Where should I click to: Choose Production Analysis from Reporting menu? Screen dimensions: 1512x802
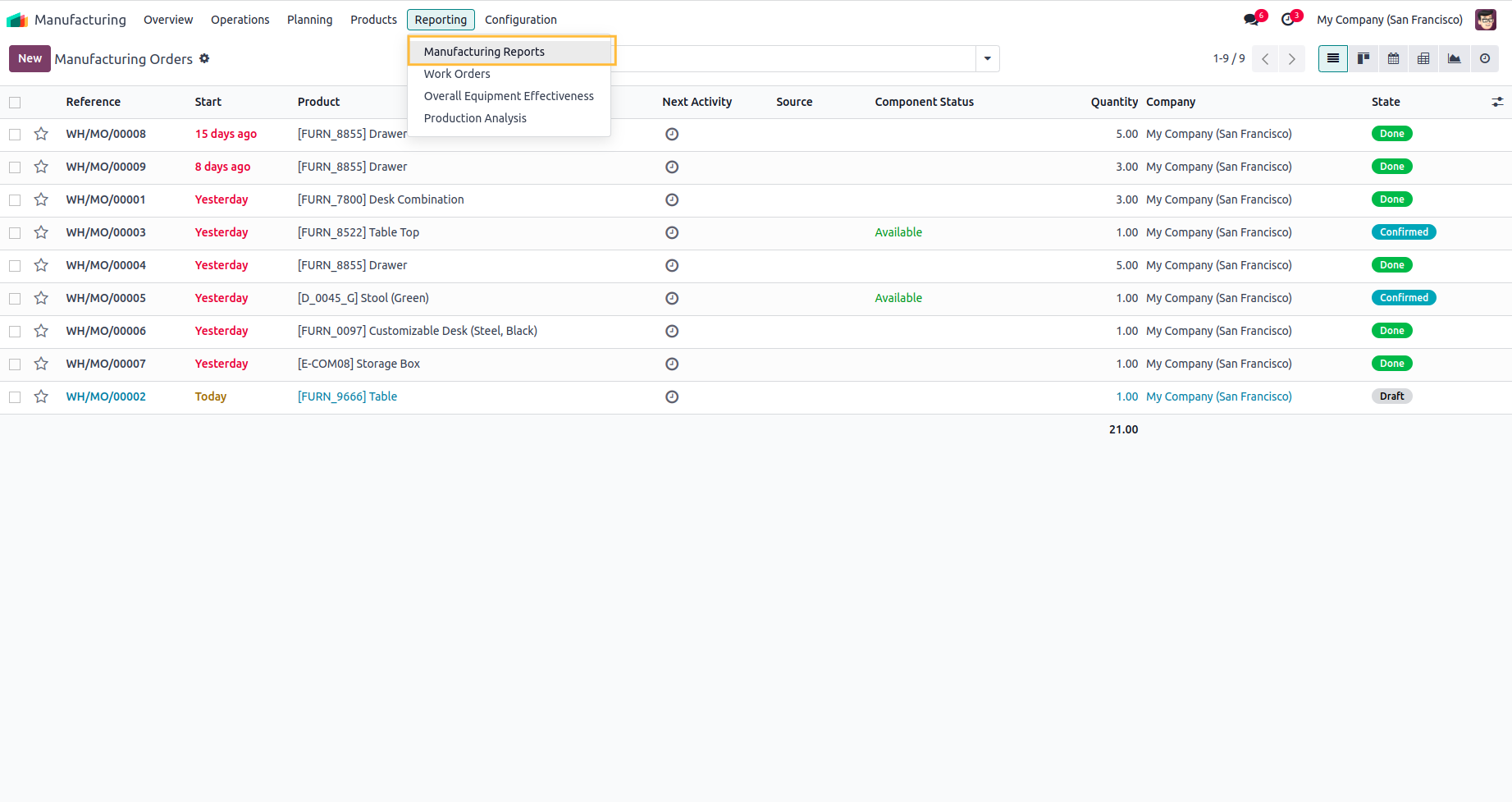475,118
